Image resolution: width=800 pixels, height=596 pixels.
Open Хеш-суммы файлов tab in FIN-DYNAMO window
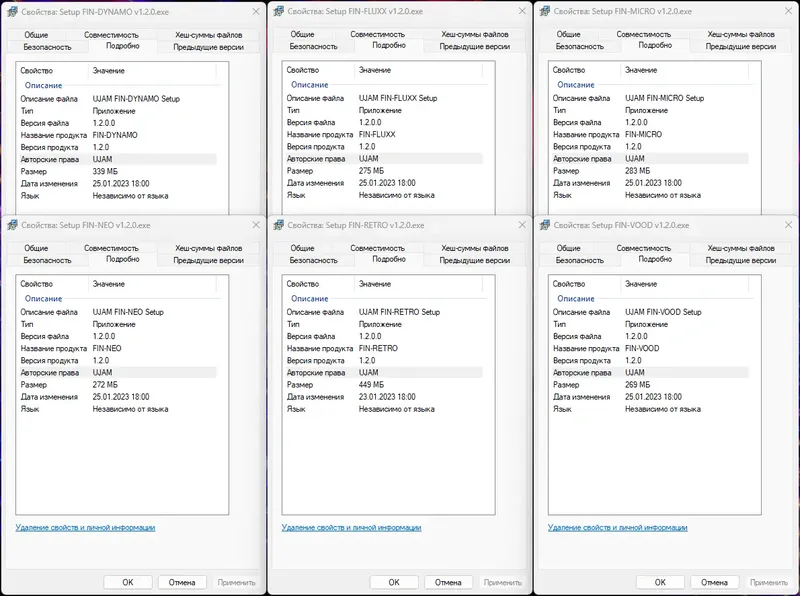(x=208, y=35)
